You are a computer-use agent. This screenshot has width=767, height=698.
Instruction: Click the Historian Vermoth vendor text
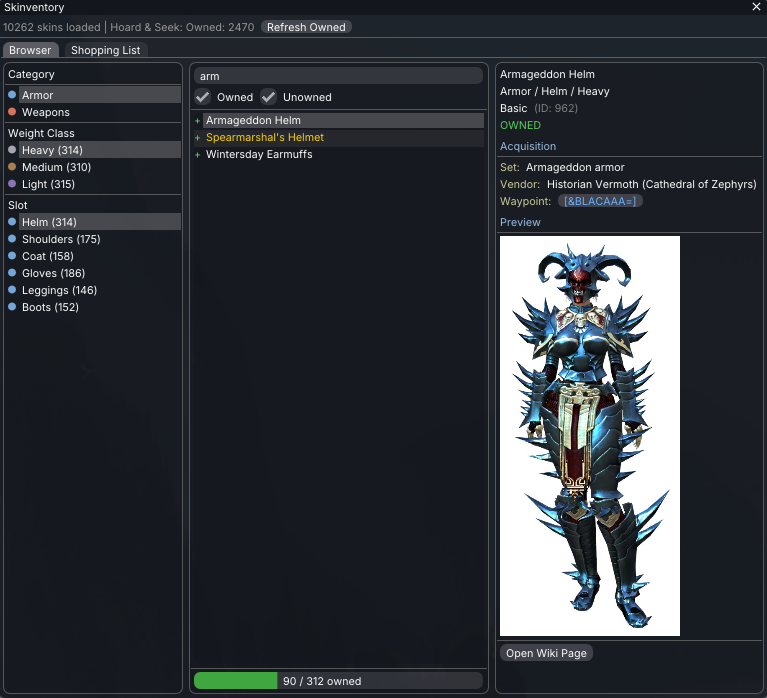[652, 184]
